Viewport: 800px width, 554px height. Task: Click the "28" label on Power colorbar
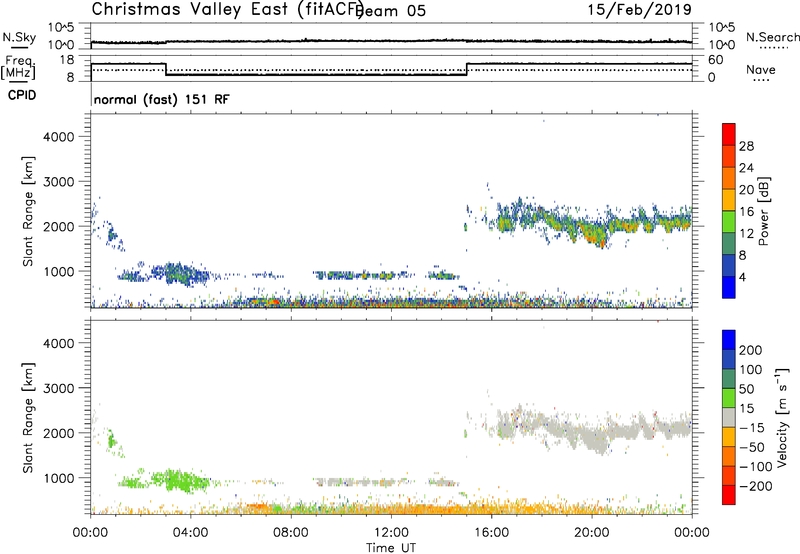tap(746, 146)
